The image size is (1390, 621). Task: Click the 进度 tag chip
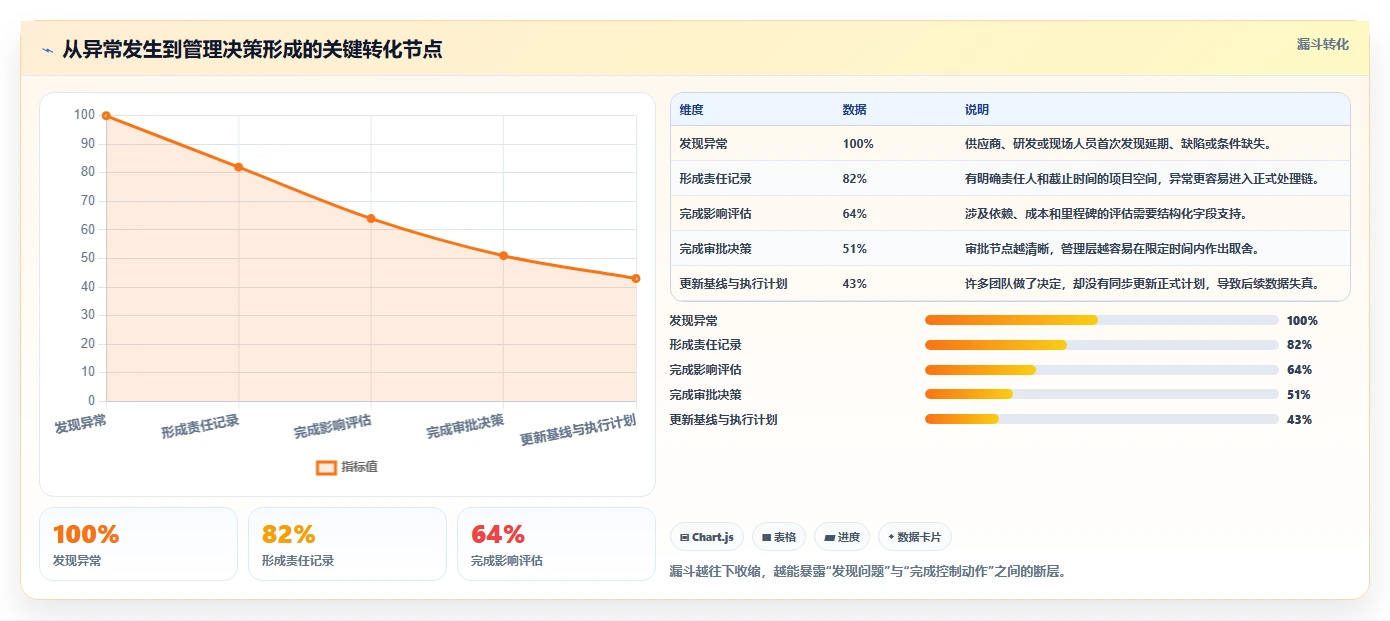(x=842, y=537)
